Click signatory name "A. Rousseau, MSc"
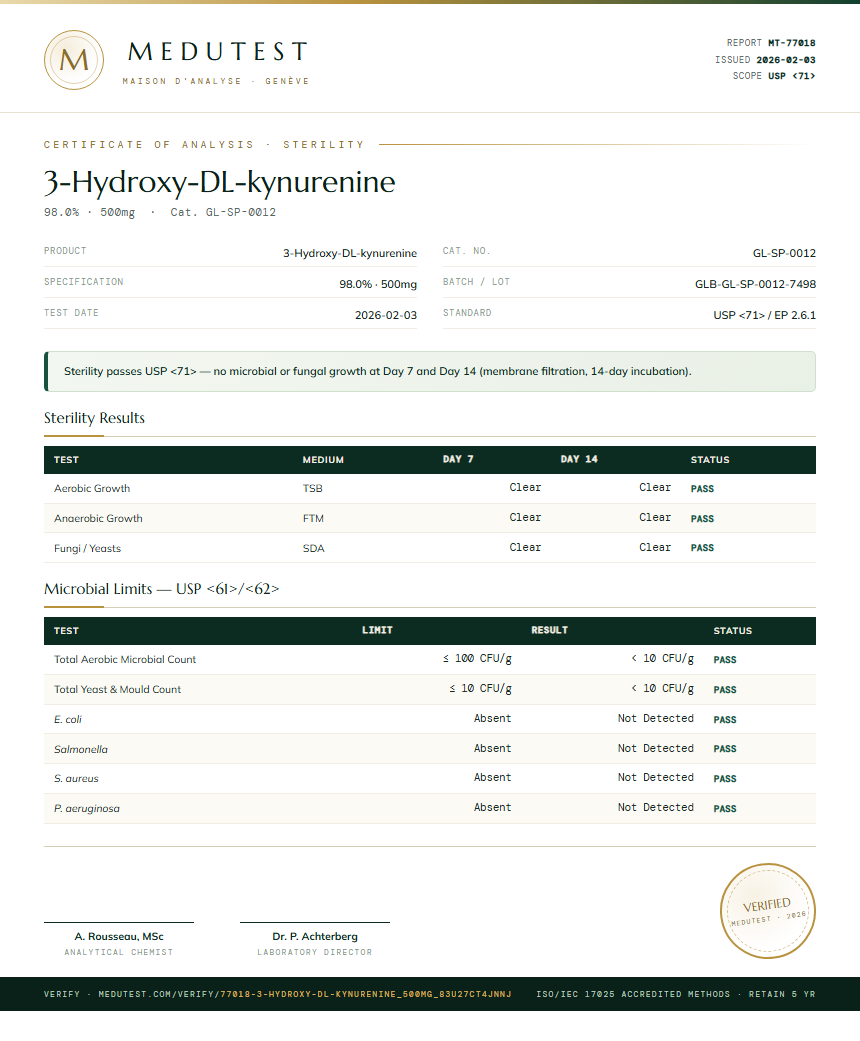 pyautogui.click(x=119, y=937)
